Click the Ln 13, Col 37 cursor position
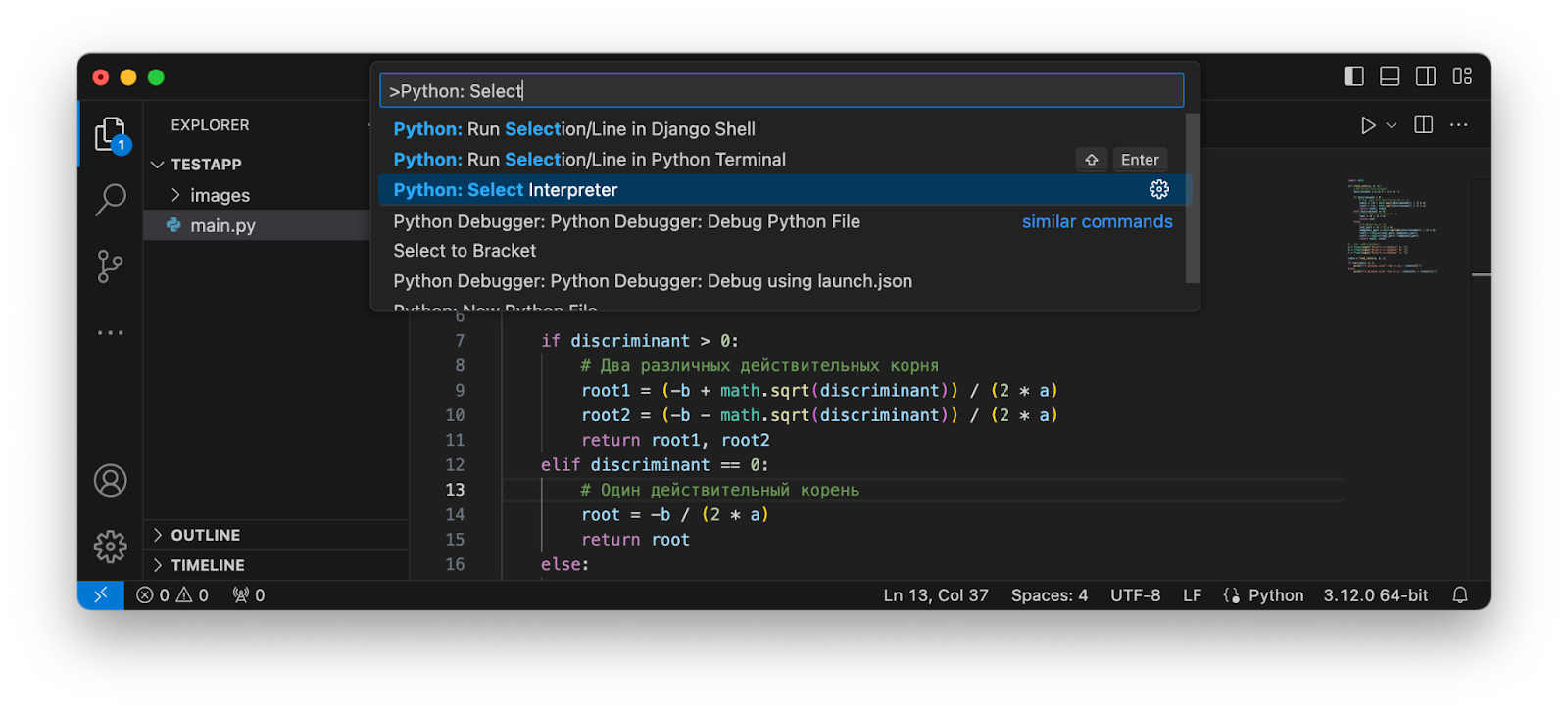Screen dimensions: 1568x712 (936, 595)
